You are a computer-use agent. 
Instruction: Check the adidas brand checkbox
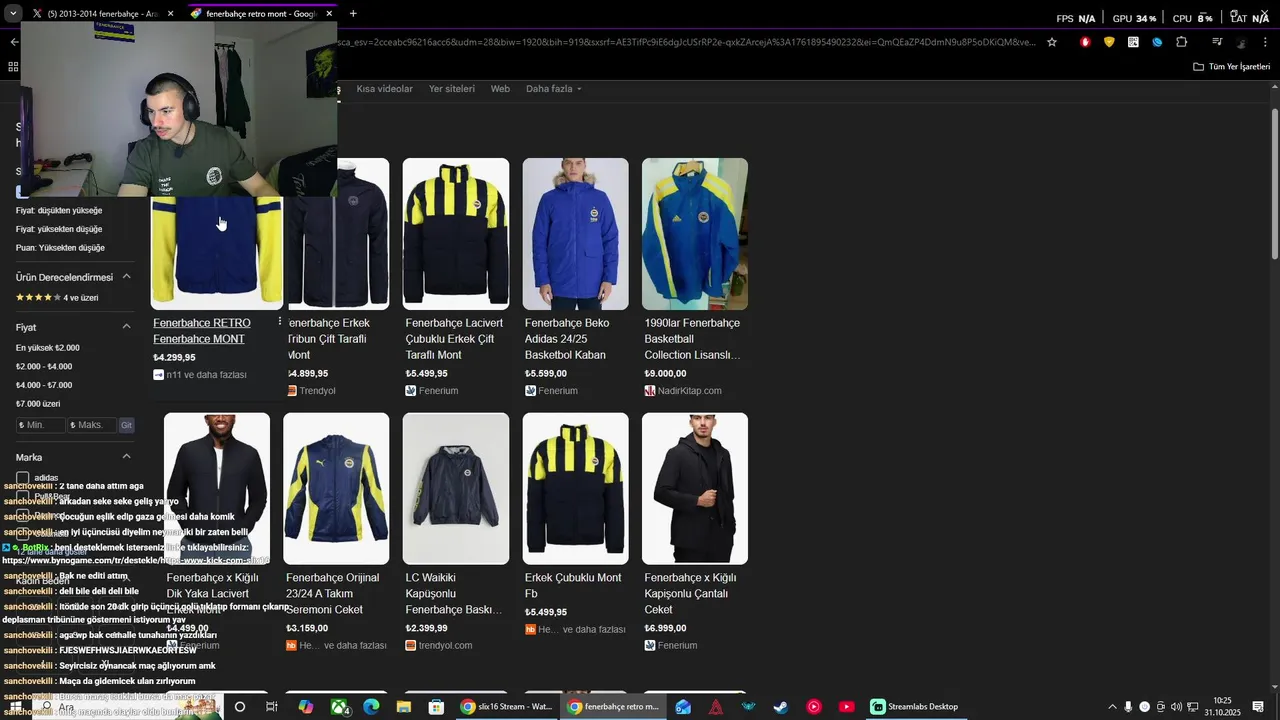point(23,478)
